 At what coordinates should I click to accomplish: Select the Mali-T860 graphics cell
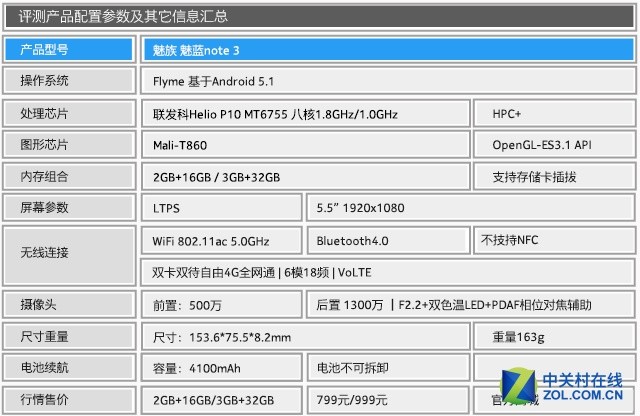click(304, 145)
